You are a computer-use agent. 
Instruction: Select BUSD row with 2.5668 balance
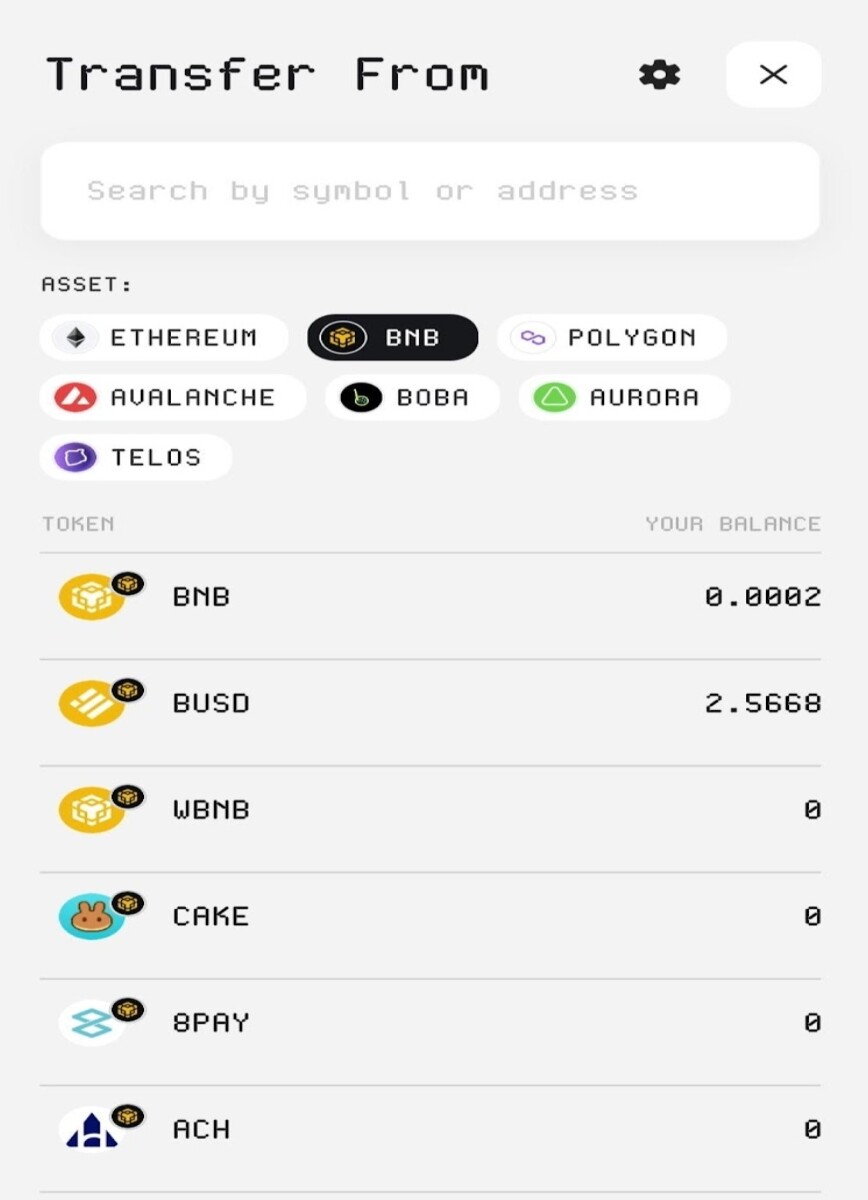click(x=430, y=713)
